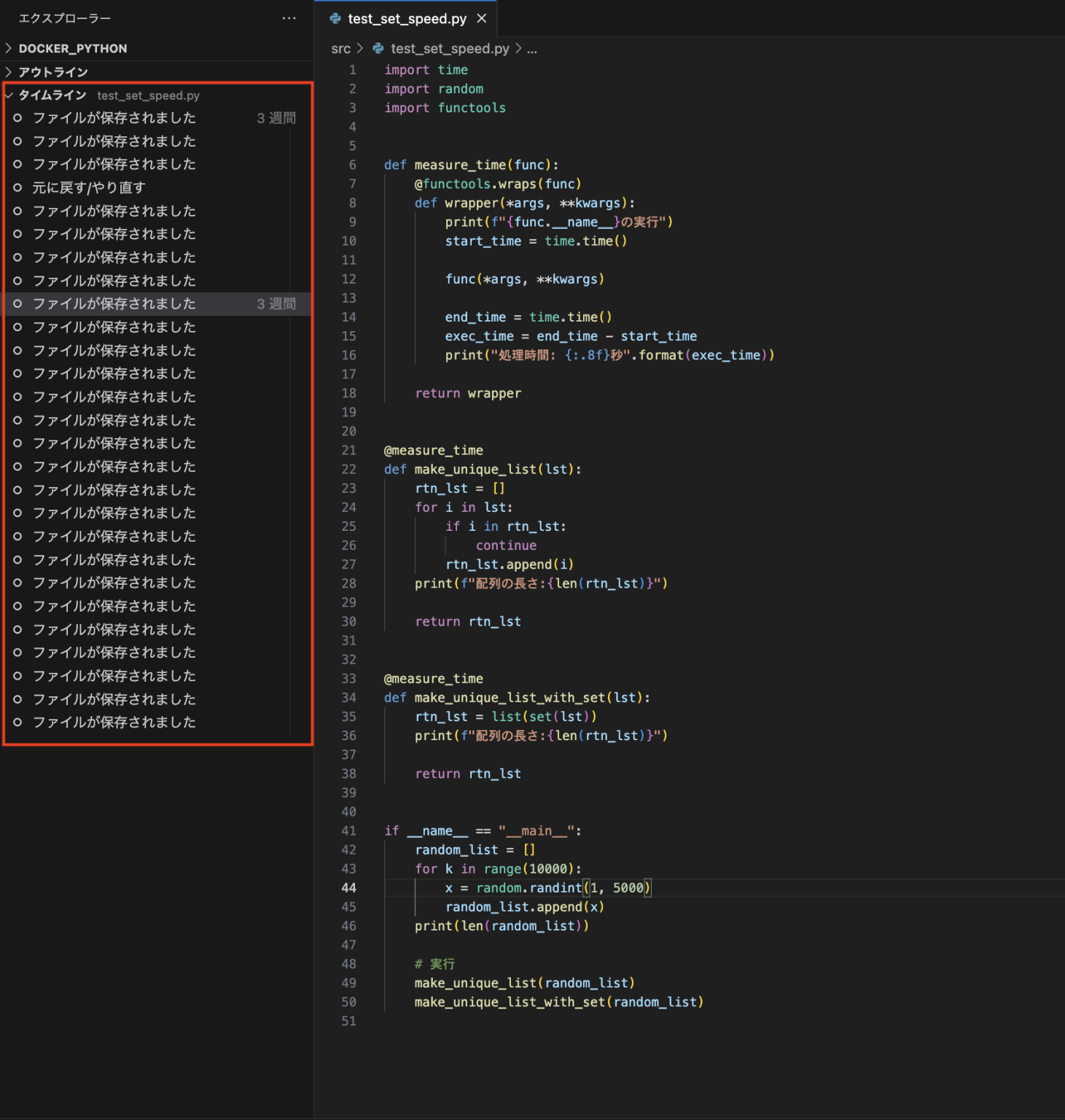Collapse the タイムライン section
The height and width of the screenshot is (1120, 1065).
pyautogui.click(x=9, y=95)
